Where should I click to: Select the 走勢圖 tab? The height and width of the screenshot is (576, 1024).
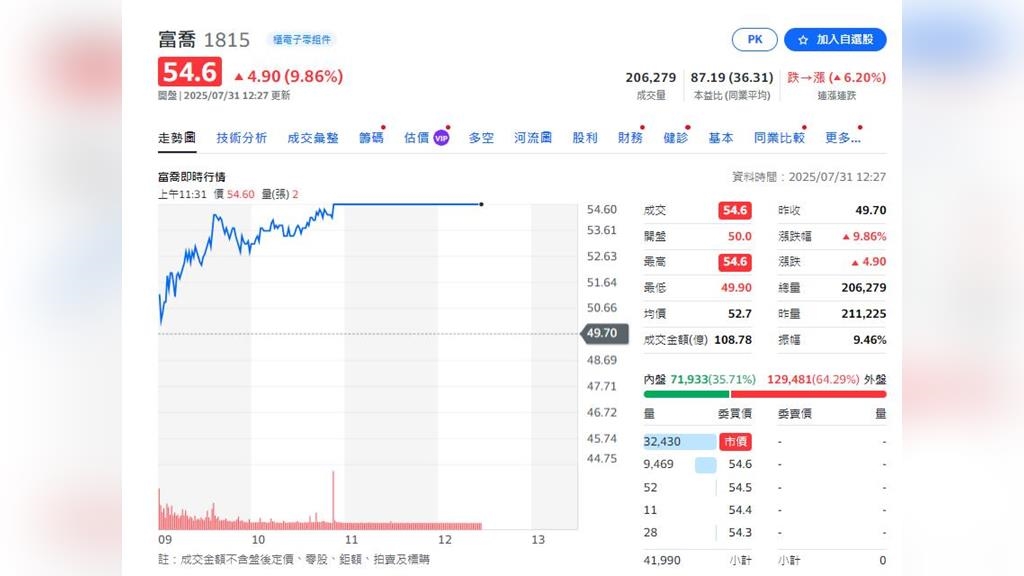pyautogui.click(x=177, y=138)
